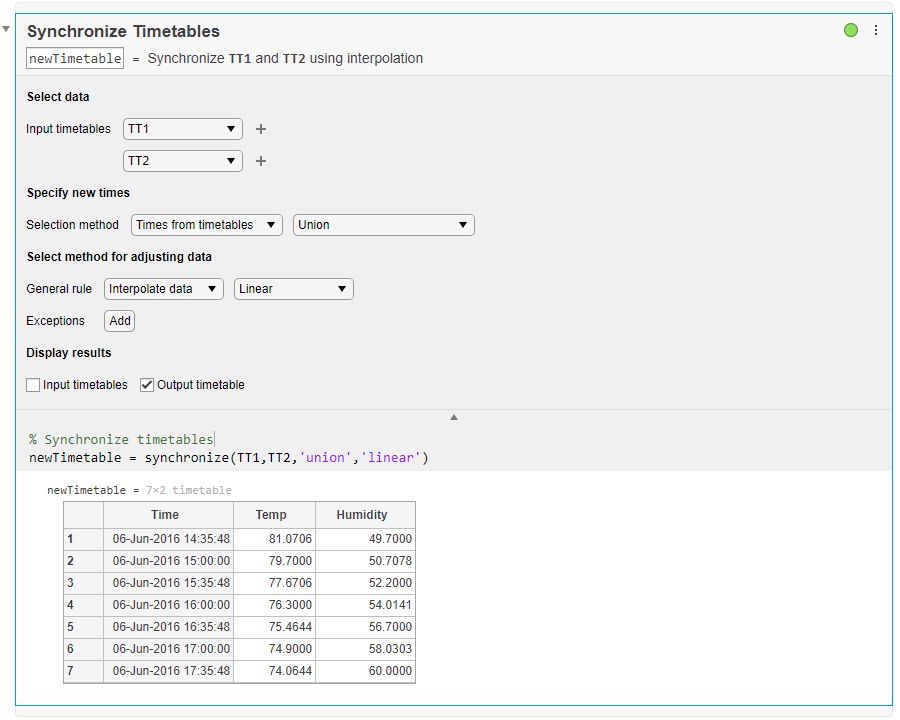Click the green status indicator circle
This screenshot has width=900, height=720.
pyautogui.click(x=851, y=30)
